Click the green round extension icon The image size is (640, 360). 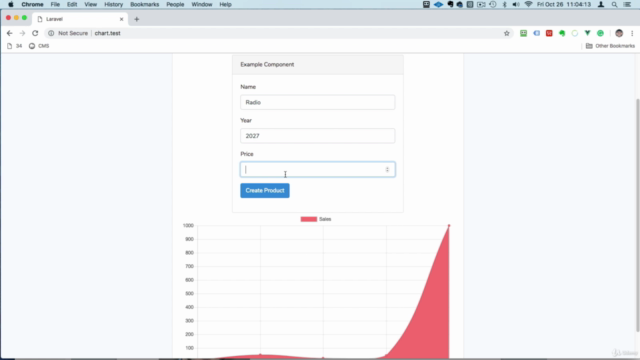coord(600,33)
